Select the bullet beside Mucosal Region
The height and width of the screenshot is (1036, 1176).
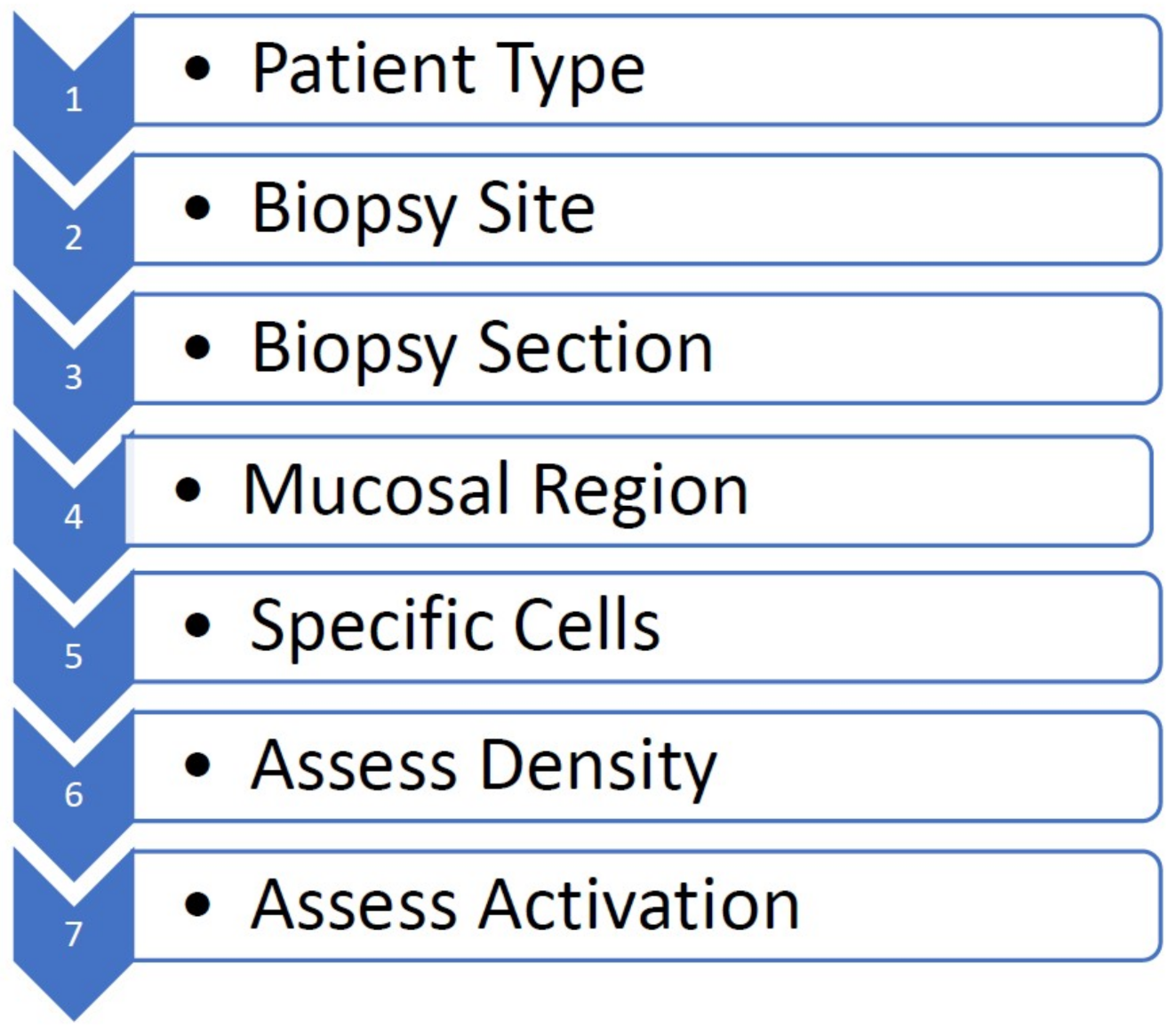188,489
